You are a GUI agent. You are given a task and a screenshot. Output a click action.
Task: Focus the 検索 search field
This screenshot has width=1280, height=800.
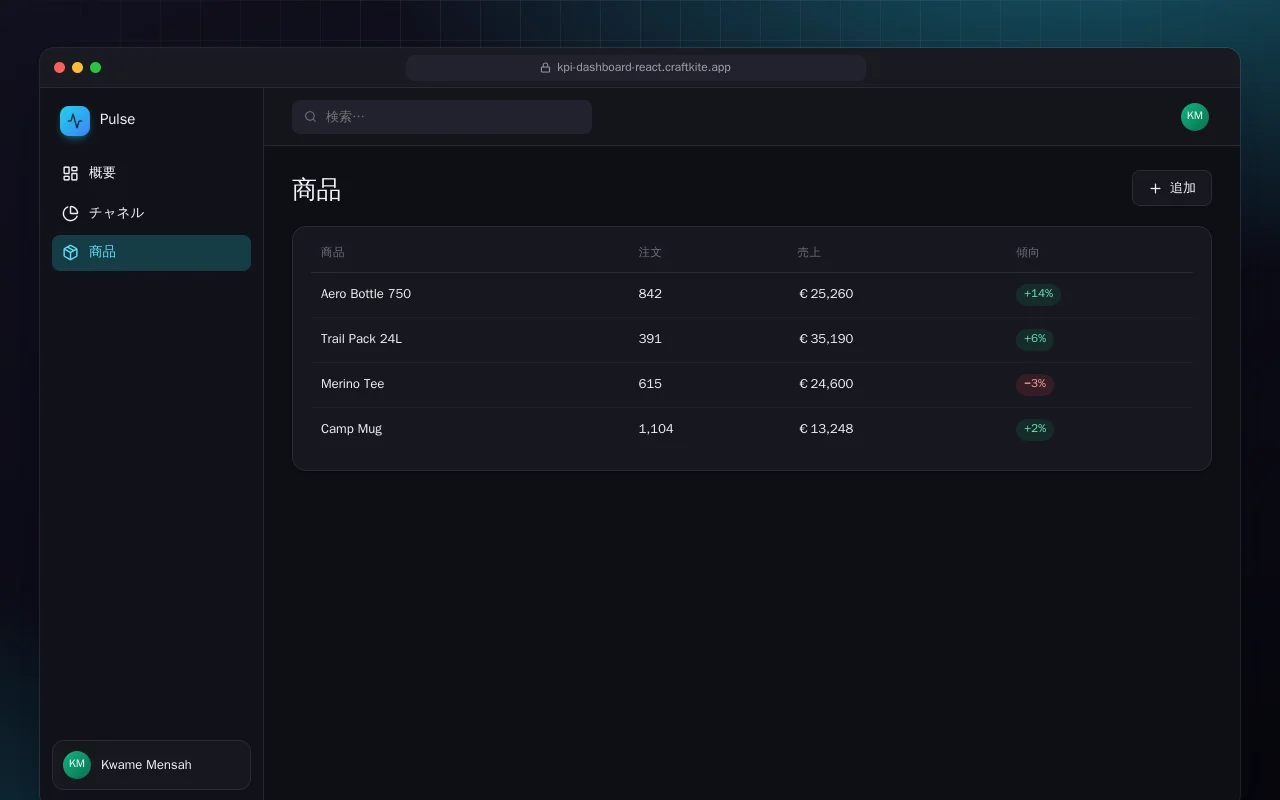442,117
